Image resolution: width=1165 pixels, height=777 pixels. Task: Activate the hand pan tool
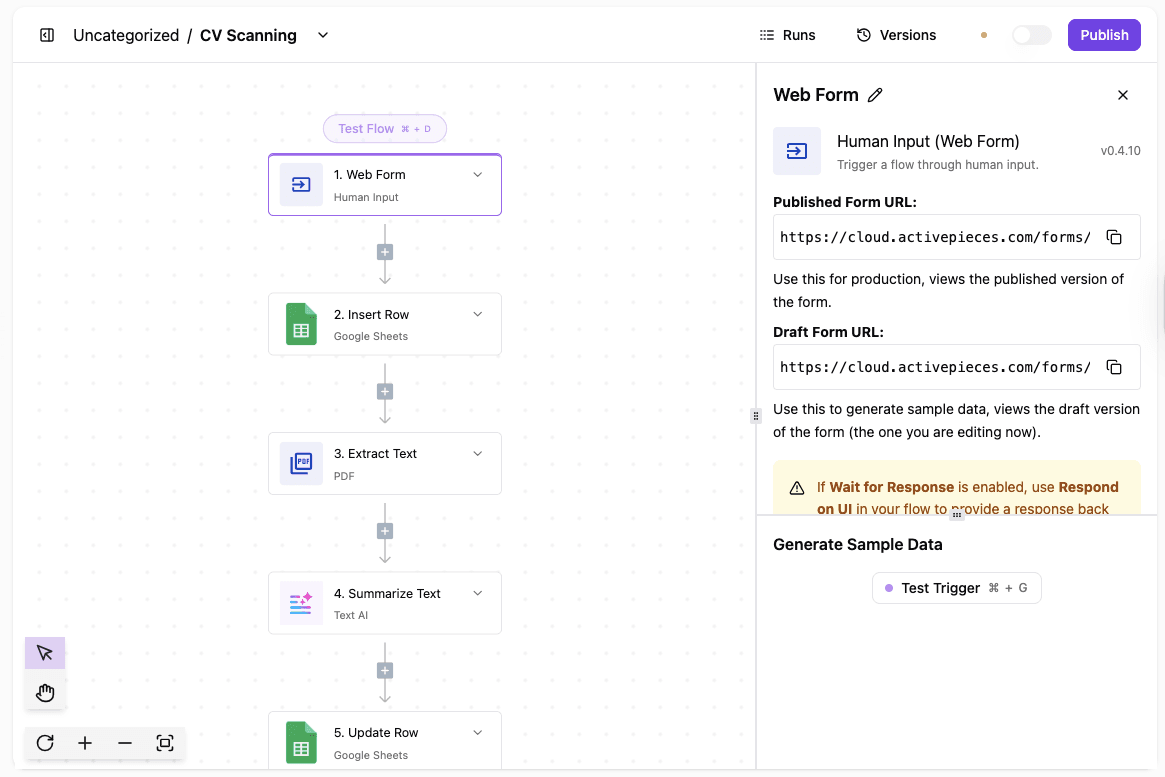point(44,691)
